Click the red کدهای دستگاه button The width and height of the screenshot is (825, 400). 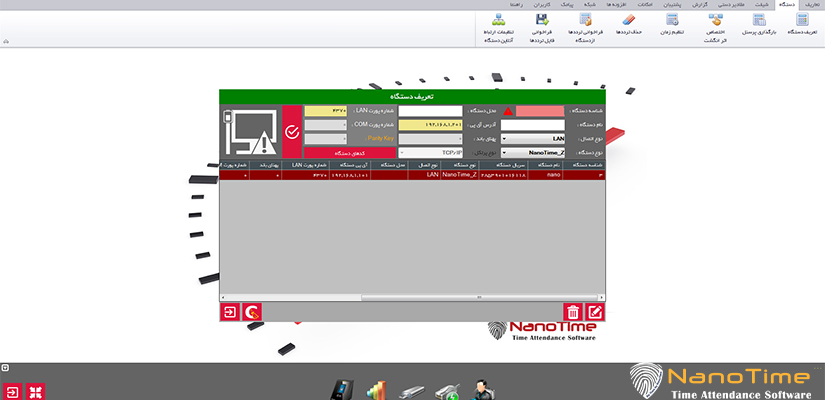click(350, 153)
